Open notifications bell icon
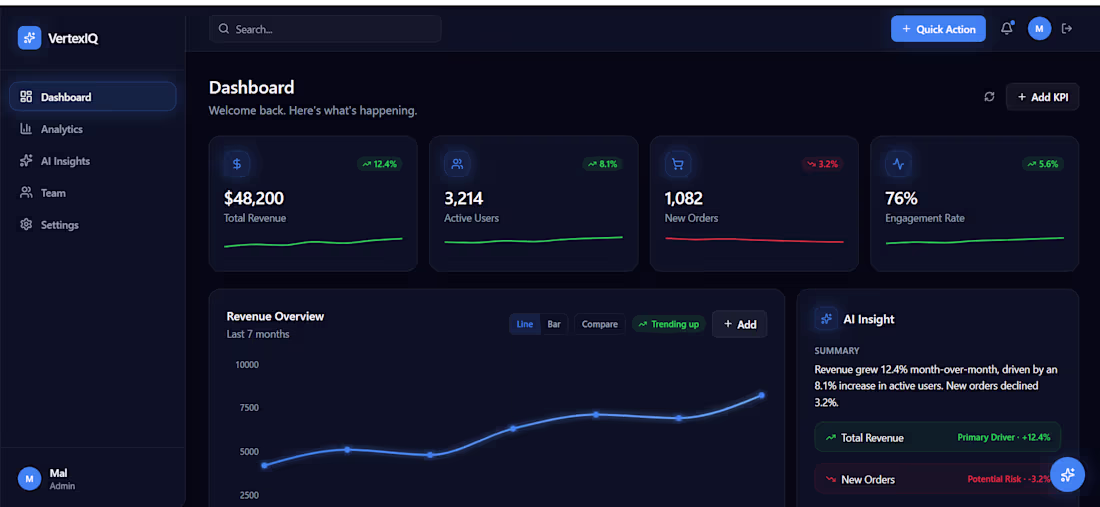This screenshot has height=507, width=1100. 1007,29
